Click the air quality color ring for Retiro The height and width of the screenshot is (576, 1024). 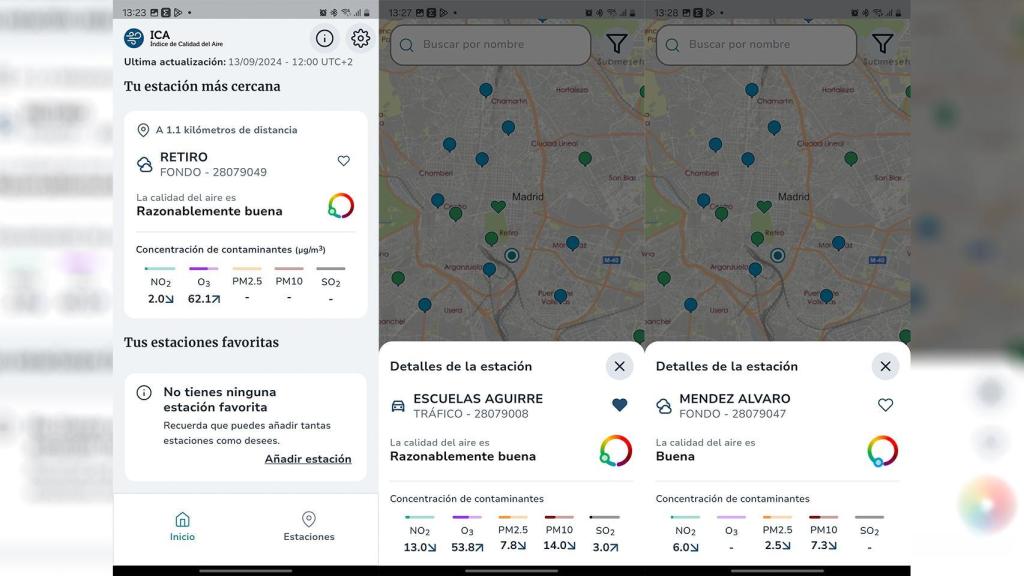coord(341,204)
